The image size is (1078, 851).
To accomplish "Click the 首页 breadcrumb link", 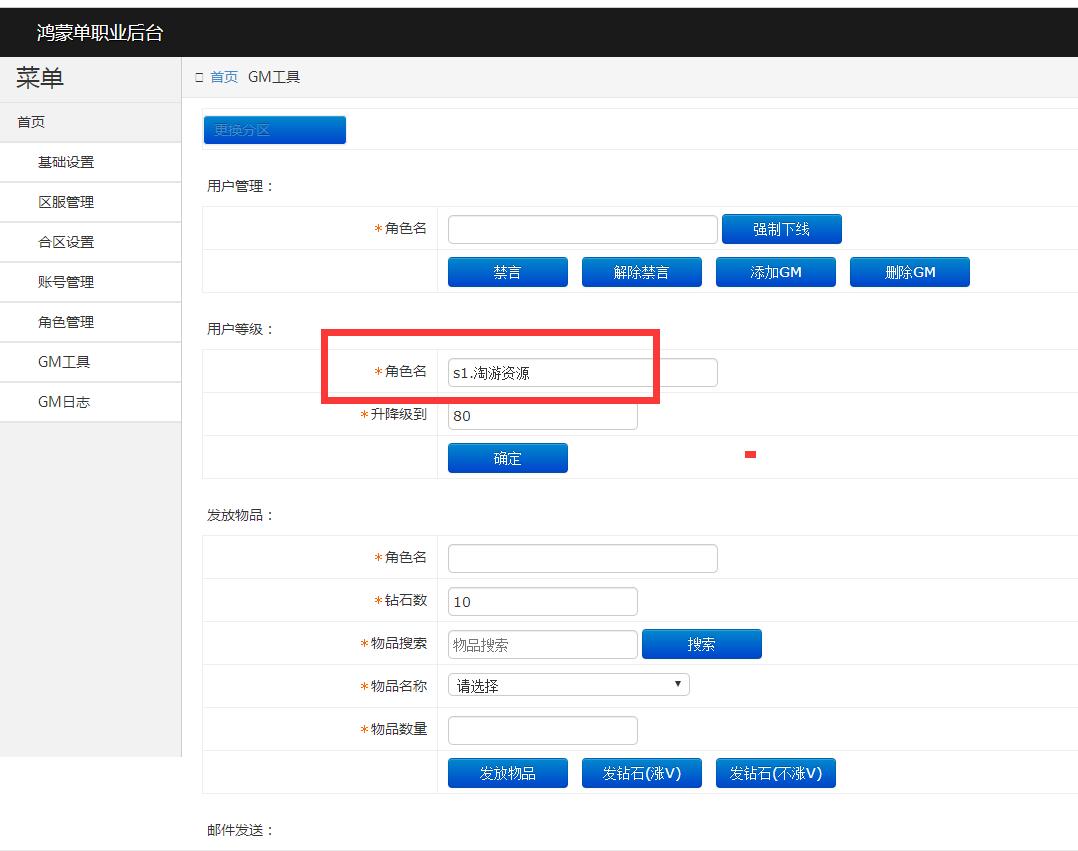I will (224, 77).
